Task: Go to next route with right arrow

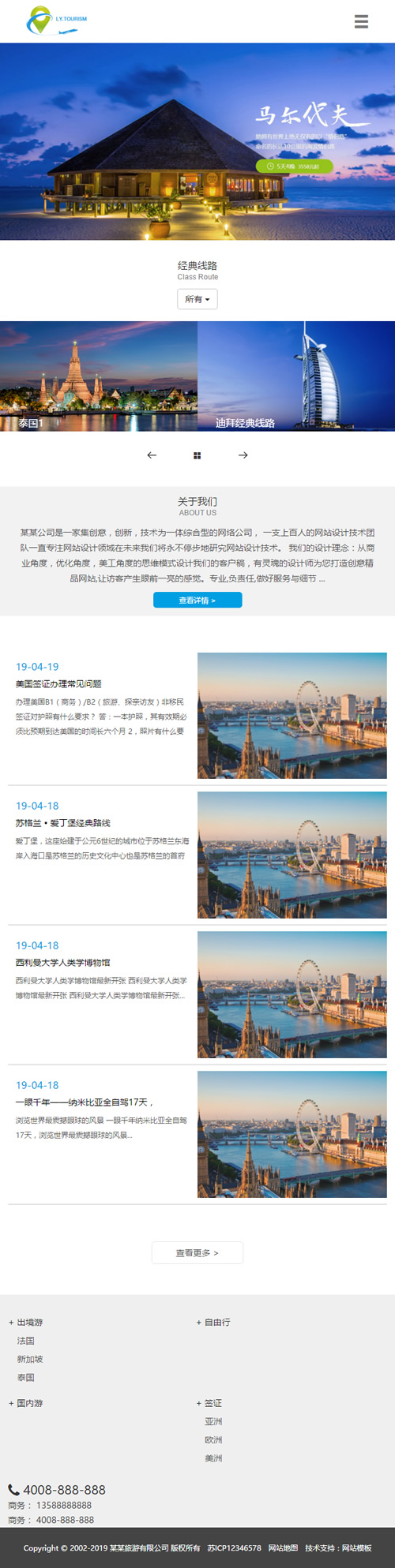Action: [243, 455]
